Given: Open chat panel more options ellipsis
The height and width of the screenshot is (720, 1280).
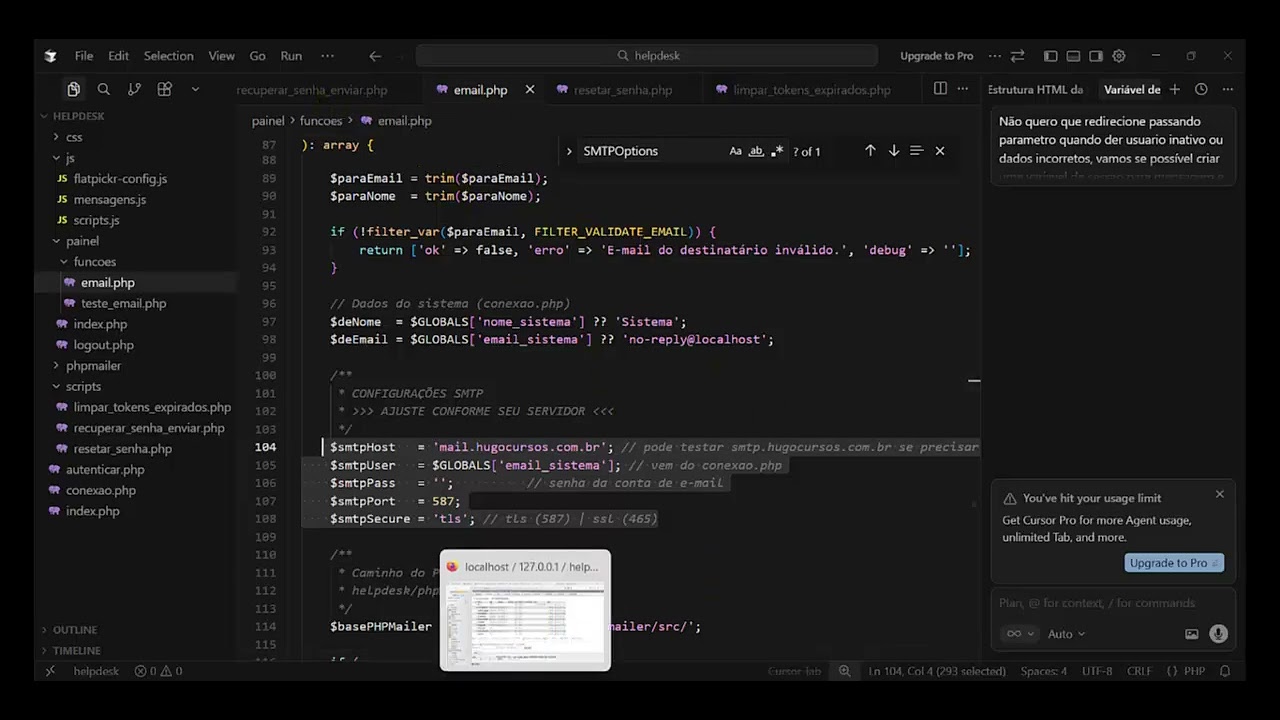Looking at the screenshot, I should 1228,89.
